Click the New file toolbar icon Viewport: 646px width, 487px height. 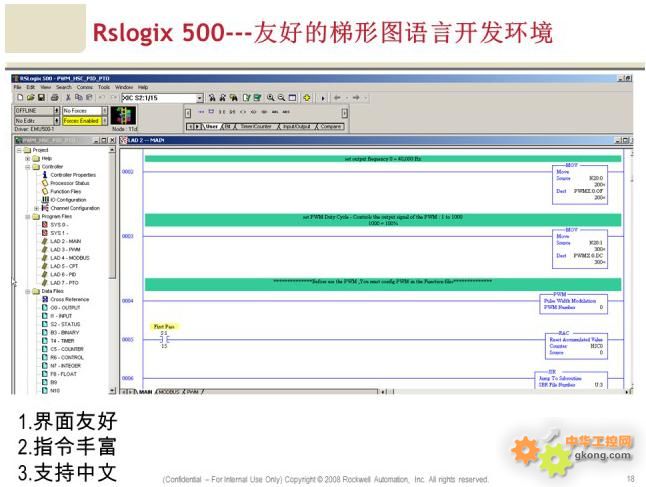click(20, 98)
